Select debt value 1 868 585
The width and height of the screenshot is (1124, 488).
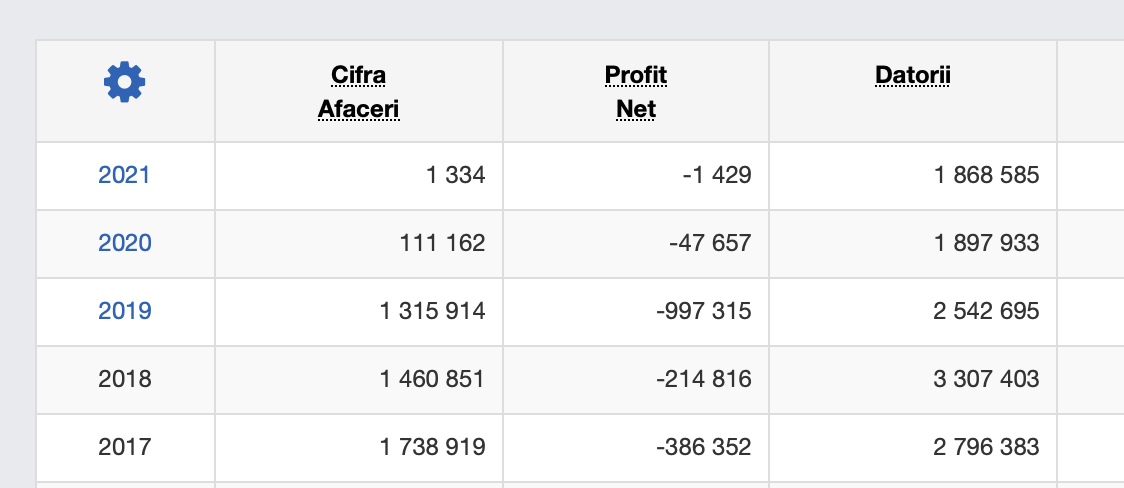pos(986,175)
